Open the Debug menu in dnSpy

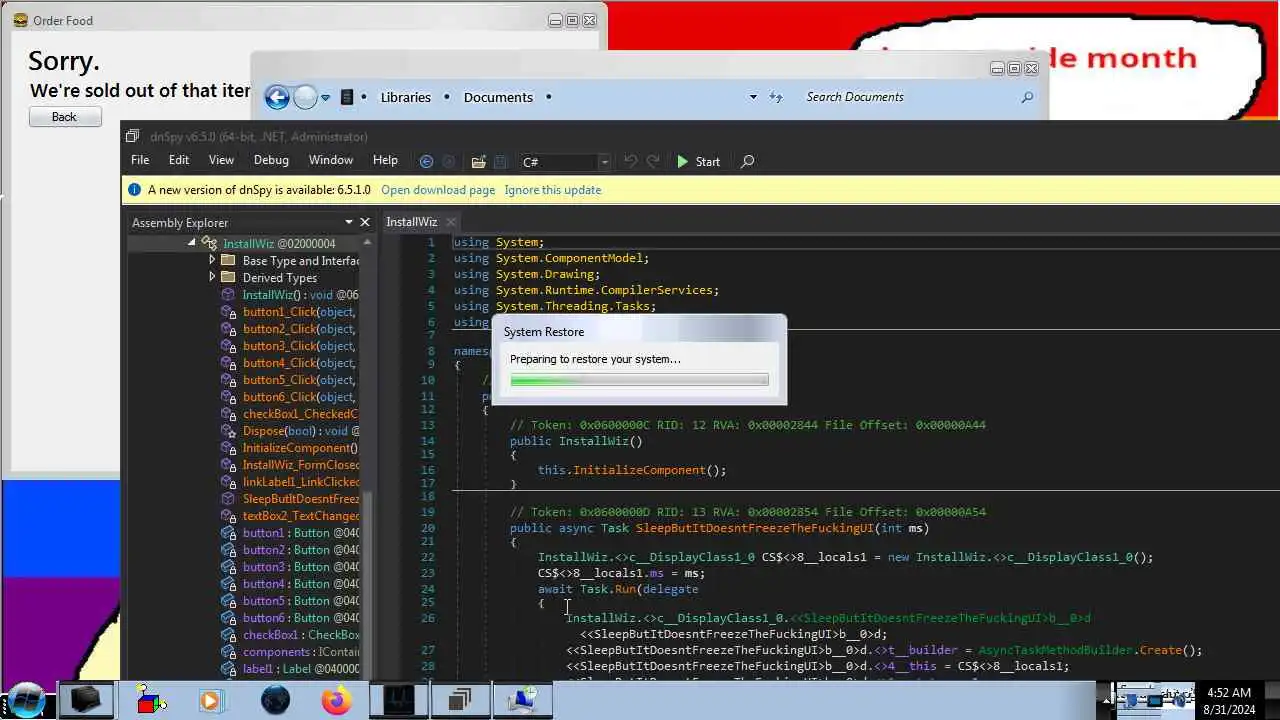271,160
